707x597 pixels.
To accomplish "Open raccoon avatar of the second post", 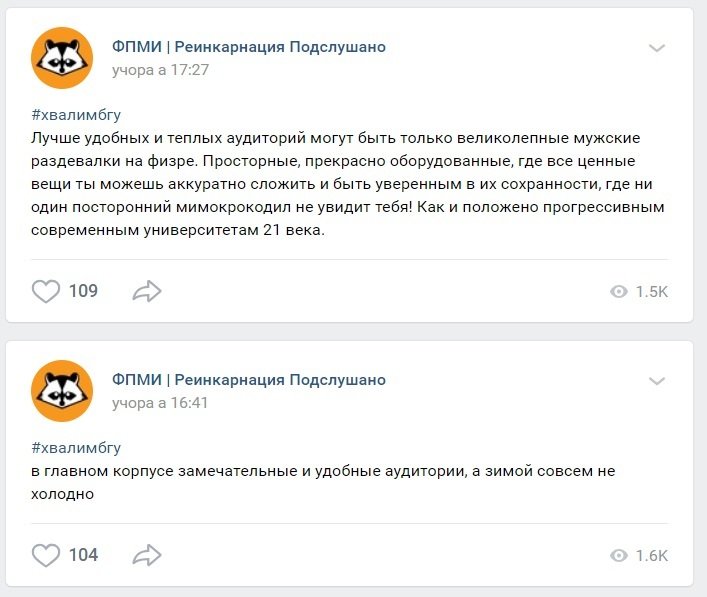I will point(63,391).
